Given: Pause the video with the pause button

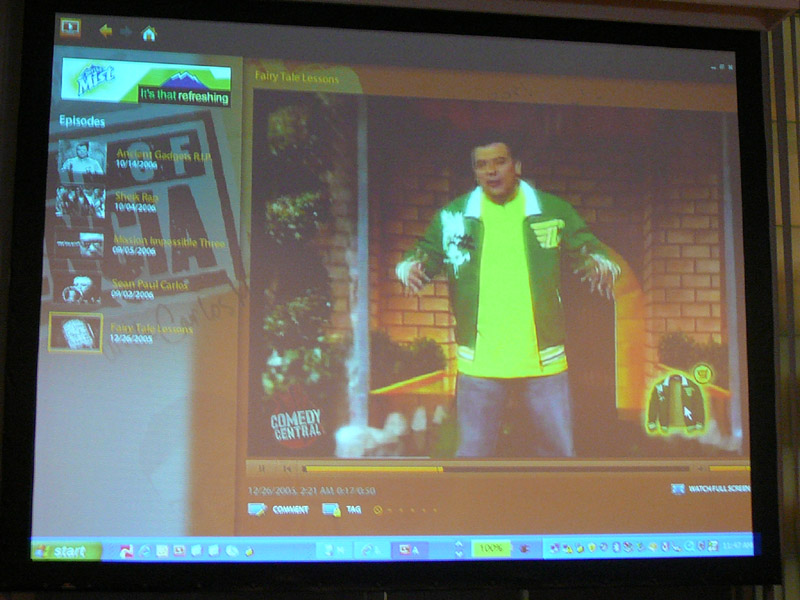Looking at the screenshot, I should [262, 468].
